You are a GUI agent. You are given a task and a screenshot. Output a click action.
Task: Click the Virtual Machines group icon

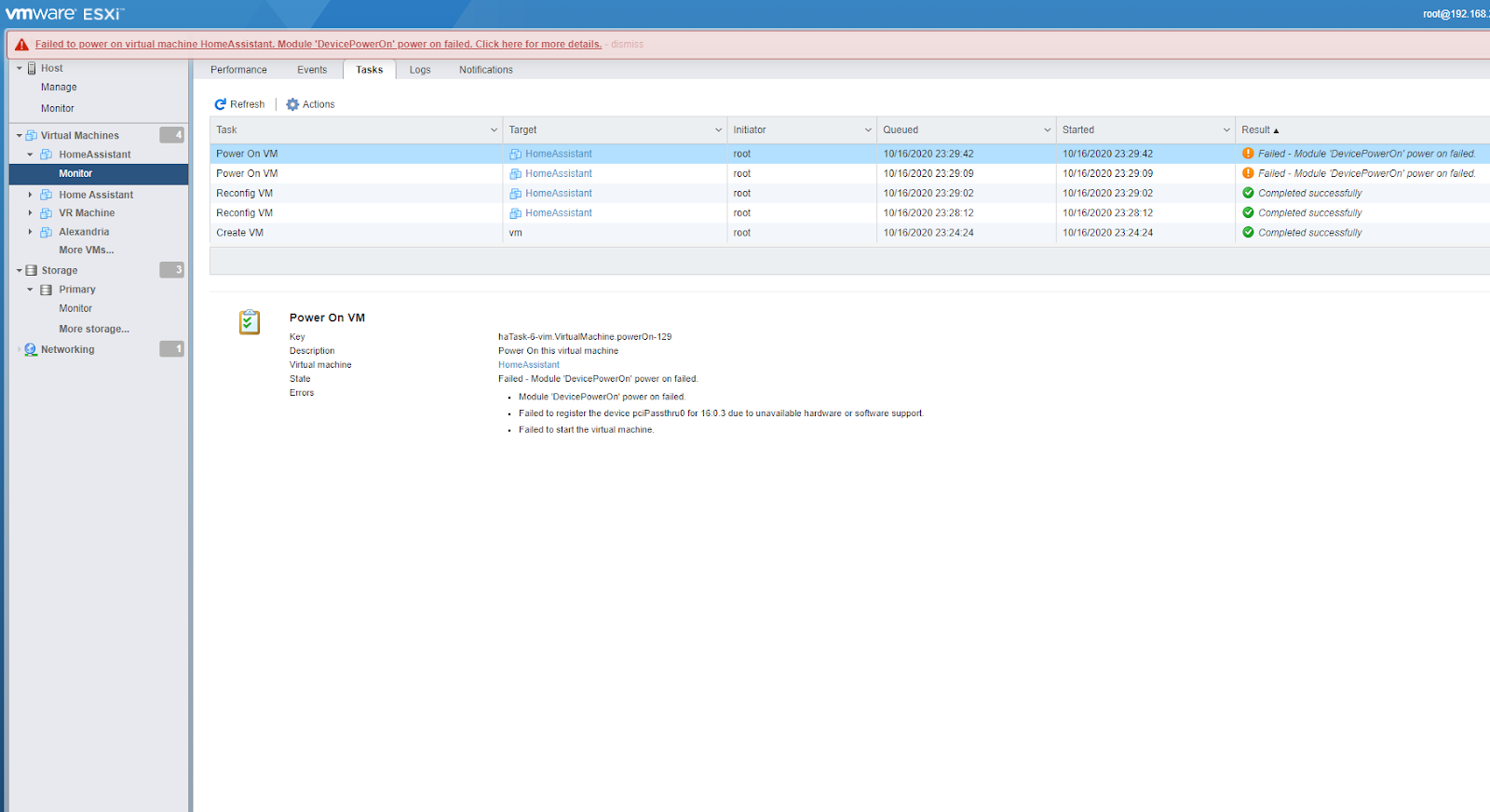(x=32, y=135)
